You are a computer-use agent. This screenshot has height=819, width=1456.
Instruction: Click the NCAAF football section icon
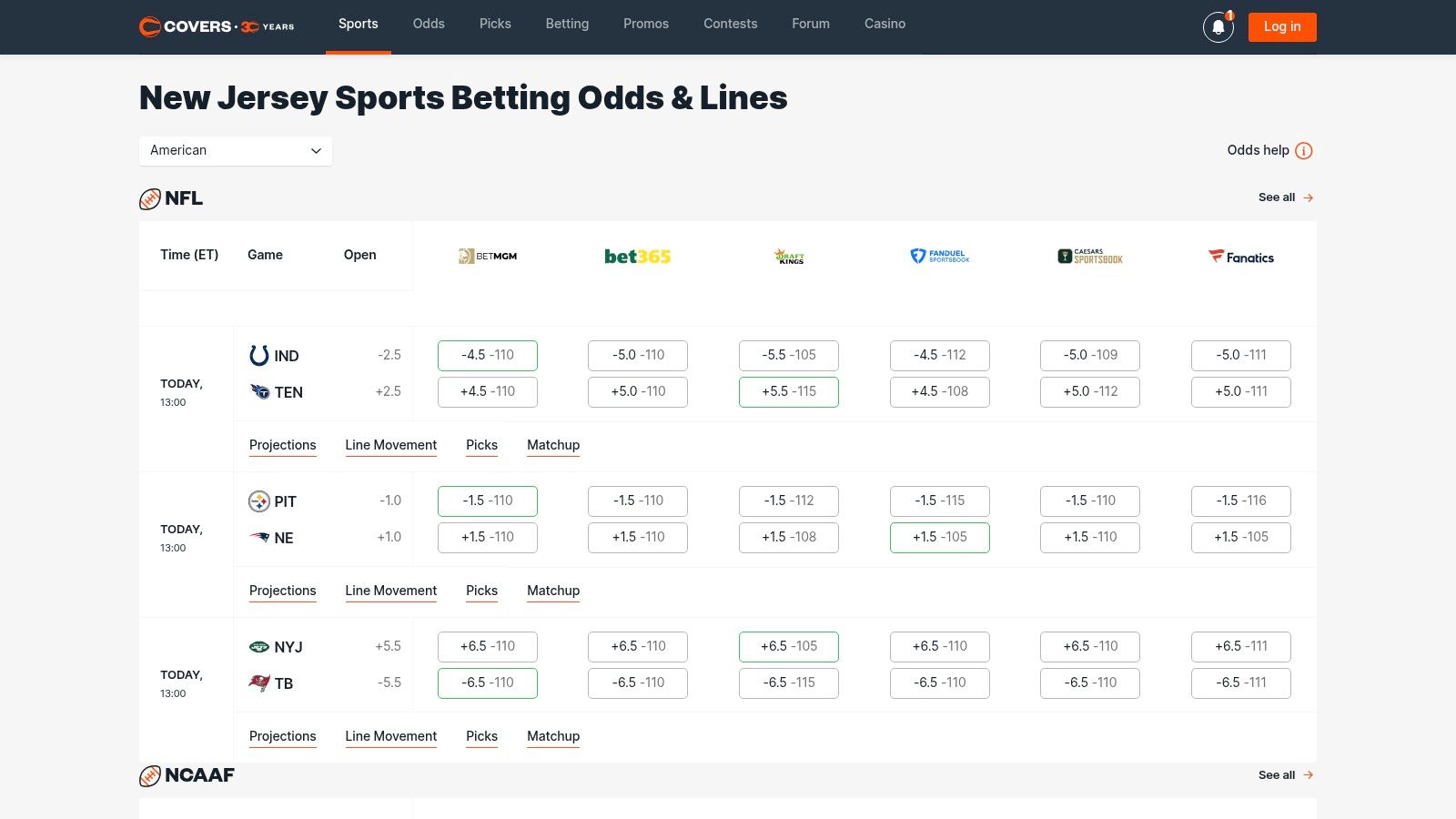(x=149, y=776)
